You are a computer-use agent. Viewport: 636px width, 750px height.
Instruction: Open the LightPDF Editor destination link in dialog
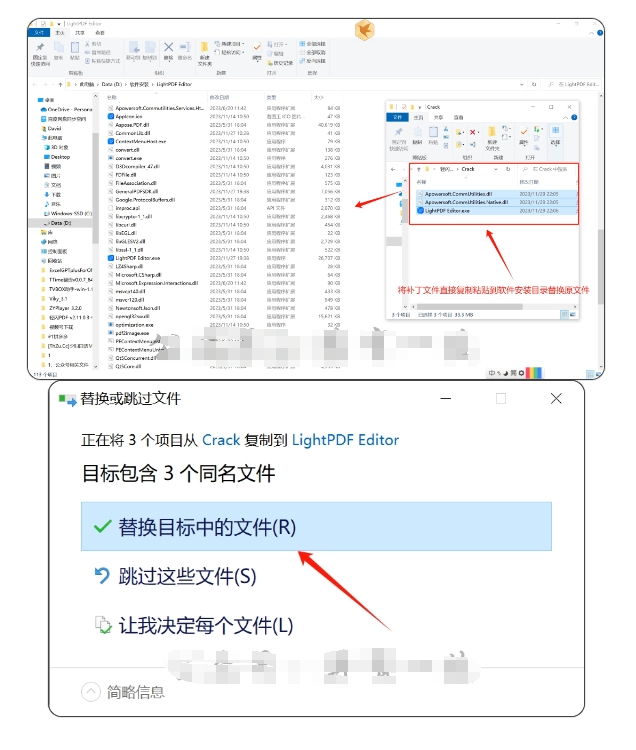345,440
